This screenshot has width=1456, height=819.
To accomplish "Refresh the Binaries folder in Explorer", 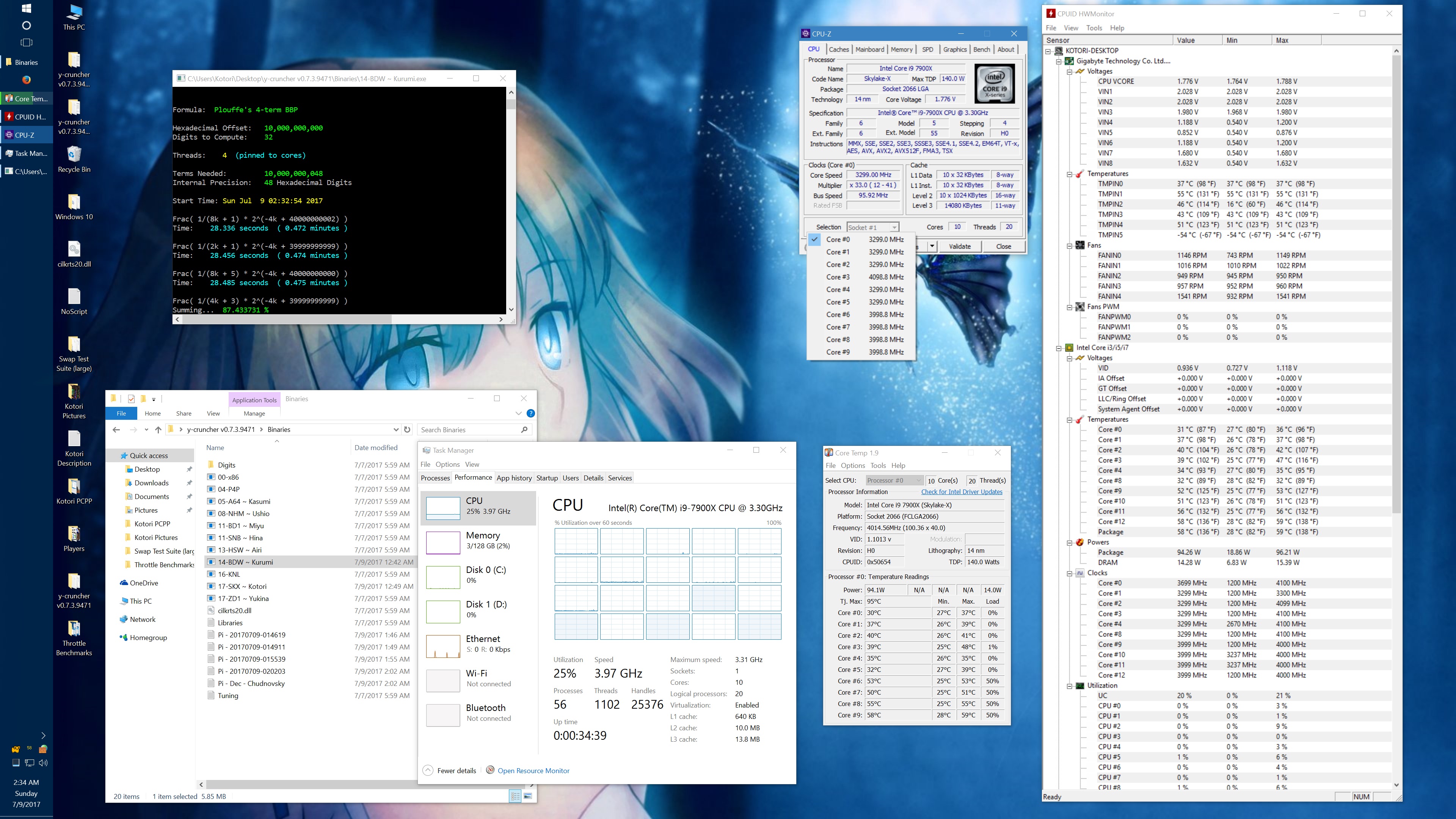I will 407,430.
